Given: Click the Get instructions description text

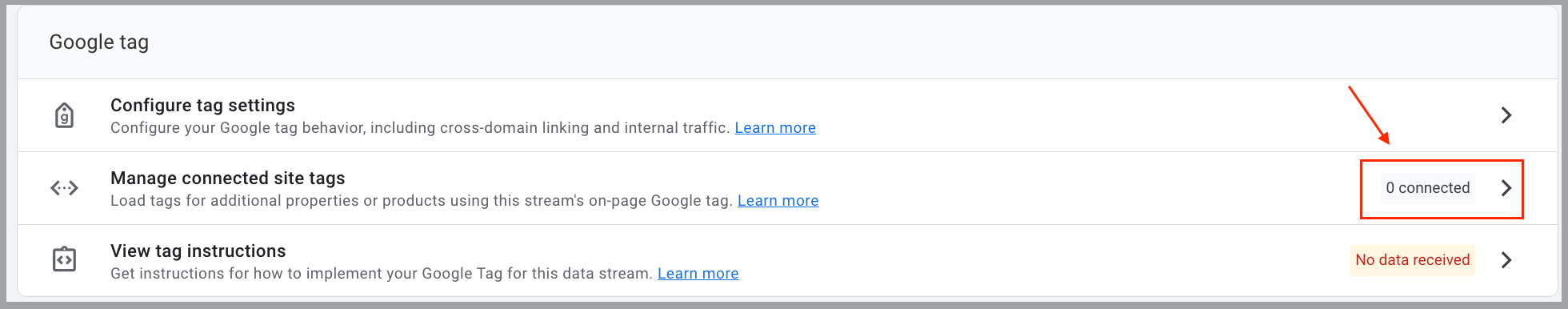Looking at the screenshot, I should [382, 273].
